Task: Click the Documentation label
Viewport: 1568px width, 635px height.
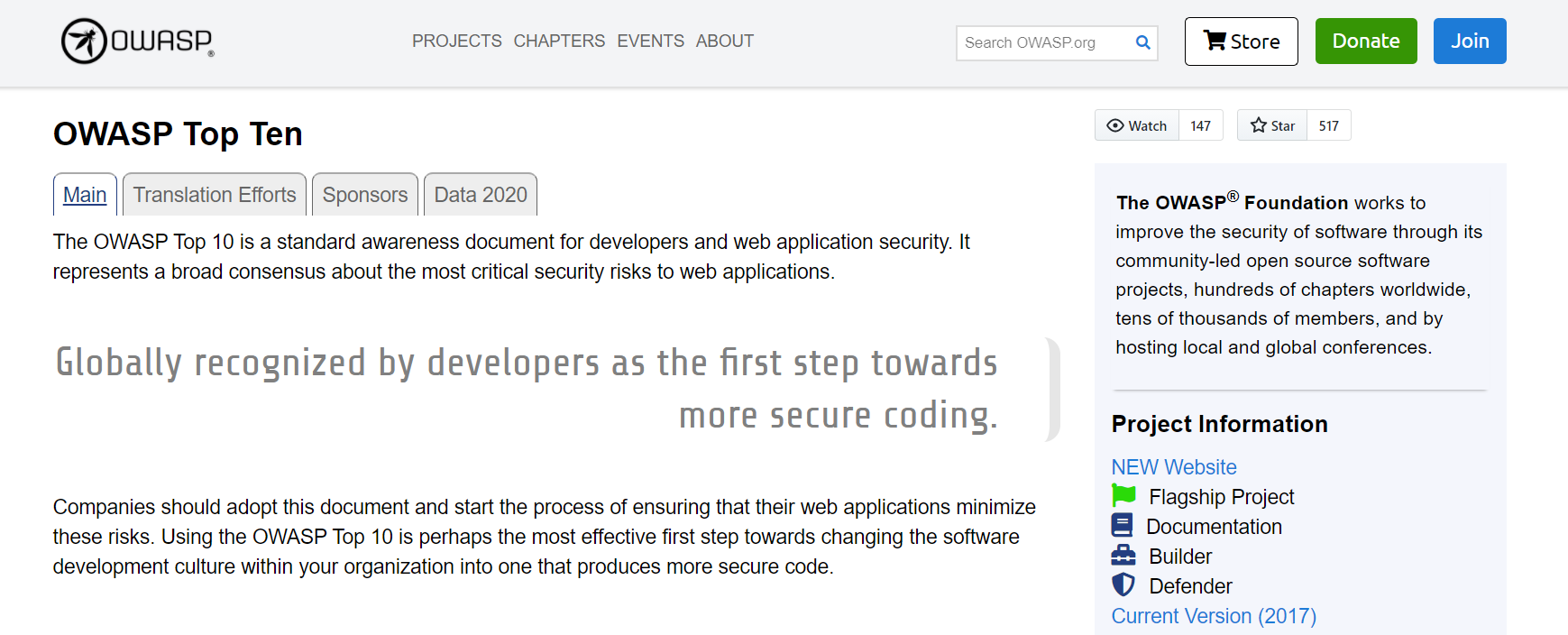Action: coord(1214,527)
